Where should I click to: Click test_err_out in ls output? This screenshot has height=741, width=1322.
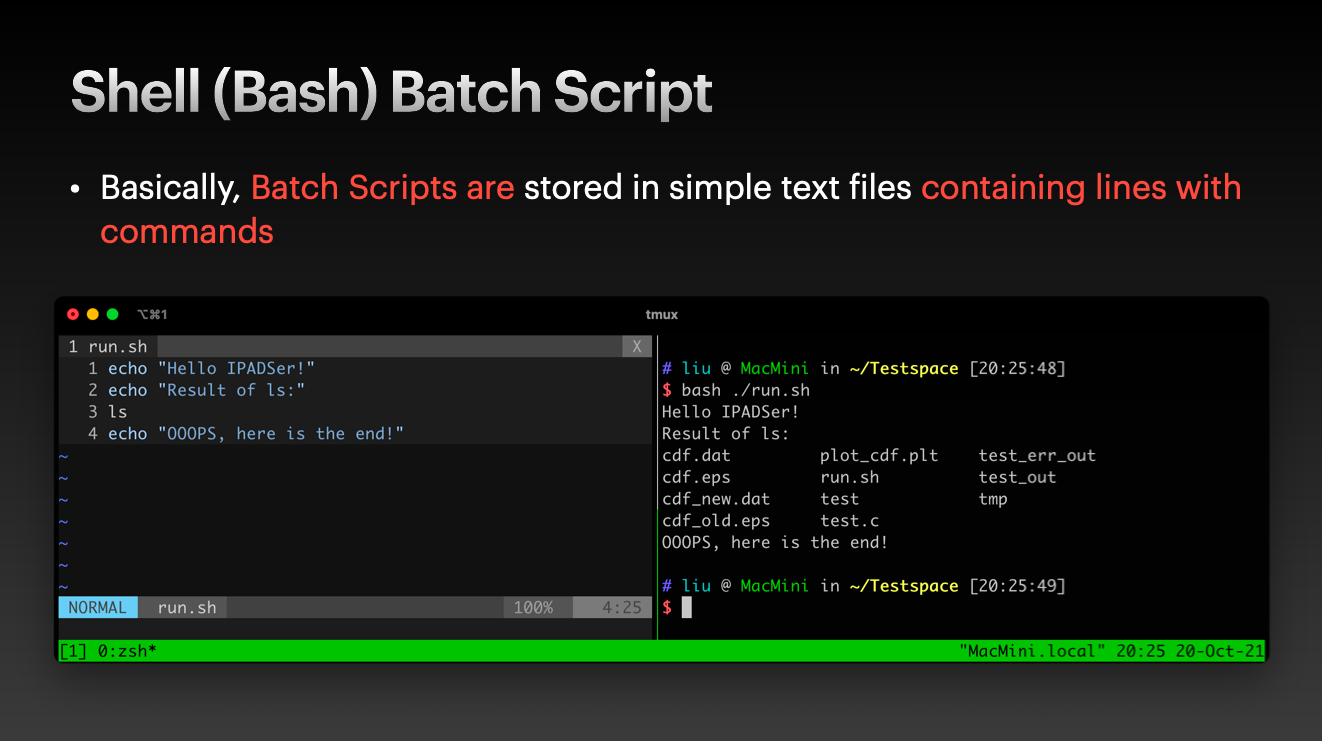[1037, 455]
